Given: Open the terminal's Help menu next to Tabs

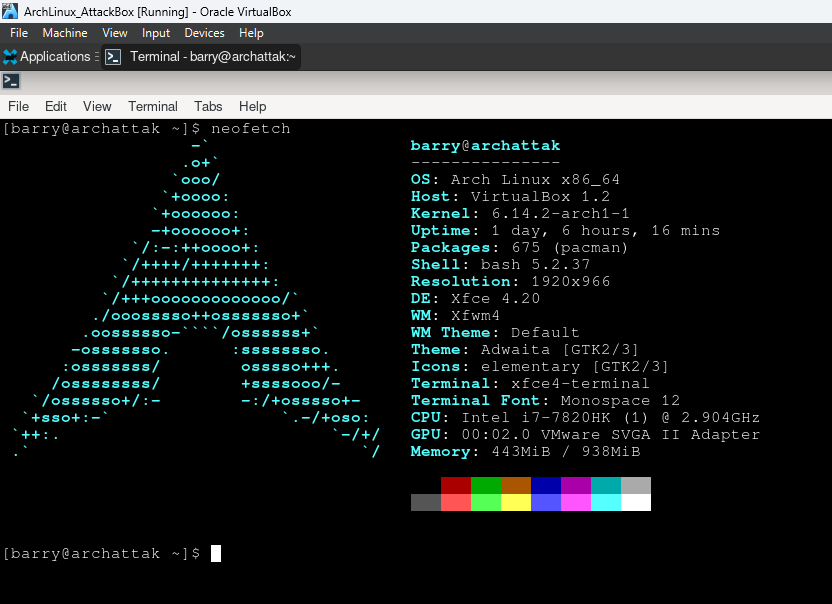Looking at the screenshot, I should click(253, 107).
